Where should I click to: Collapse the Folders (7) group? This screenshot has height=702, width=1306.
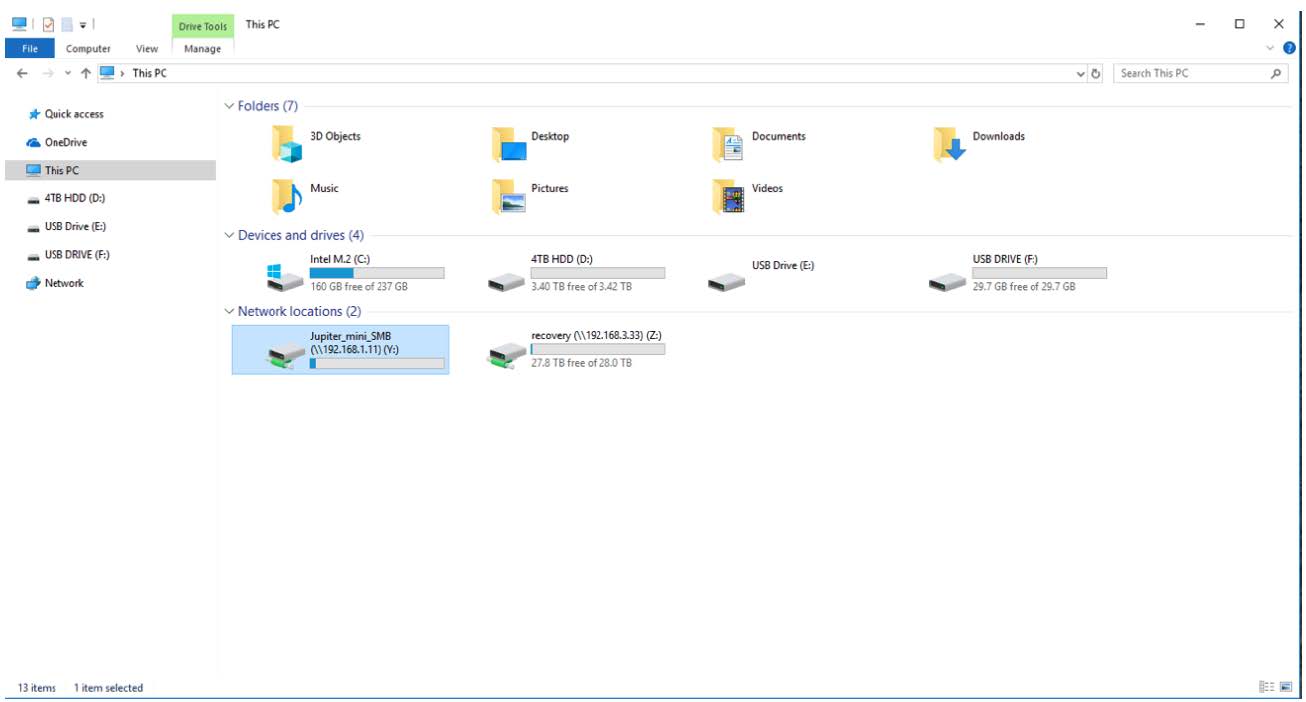(230, 106)
